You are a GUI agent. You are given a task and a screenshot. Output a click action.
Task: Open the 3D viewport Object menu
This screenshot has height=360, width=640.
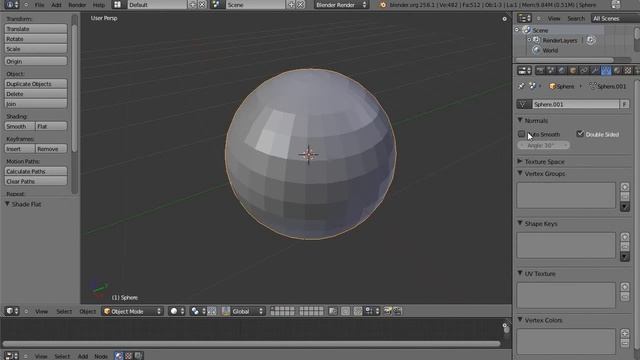pos(87,311)
